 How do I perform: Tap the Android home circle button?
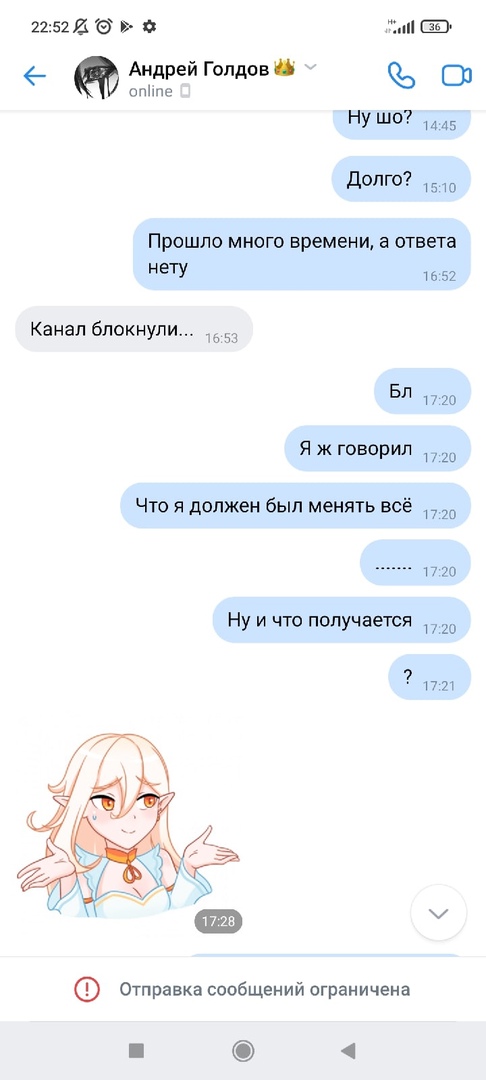243,1050
